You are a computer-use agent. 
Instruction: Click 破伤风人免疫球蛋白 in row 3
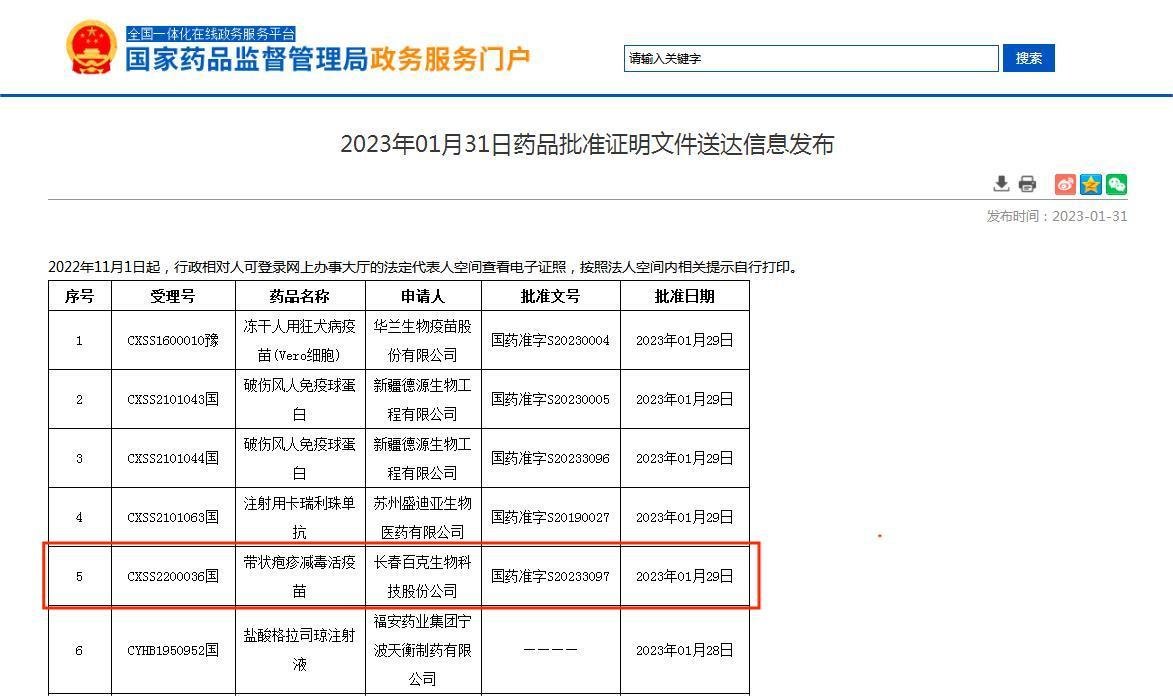point(299,459)
